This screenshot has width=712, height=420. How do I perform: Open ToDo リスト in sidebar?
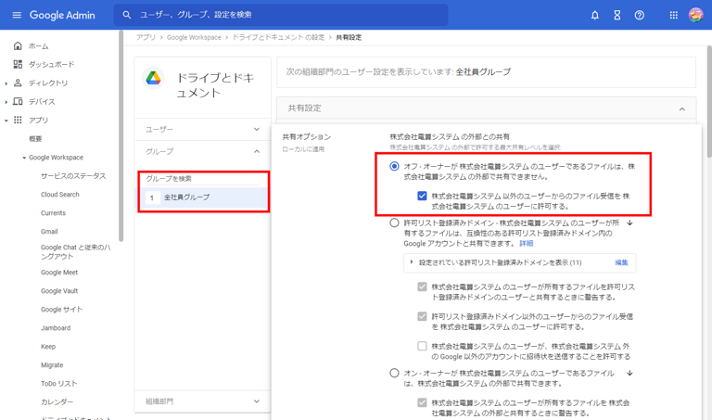click(59, 384)
